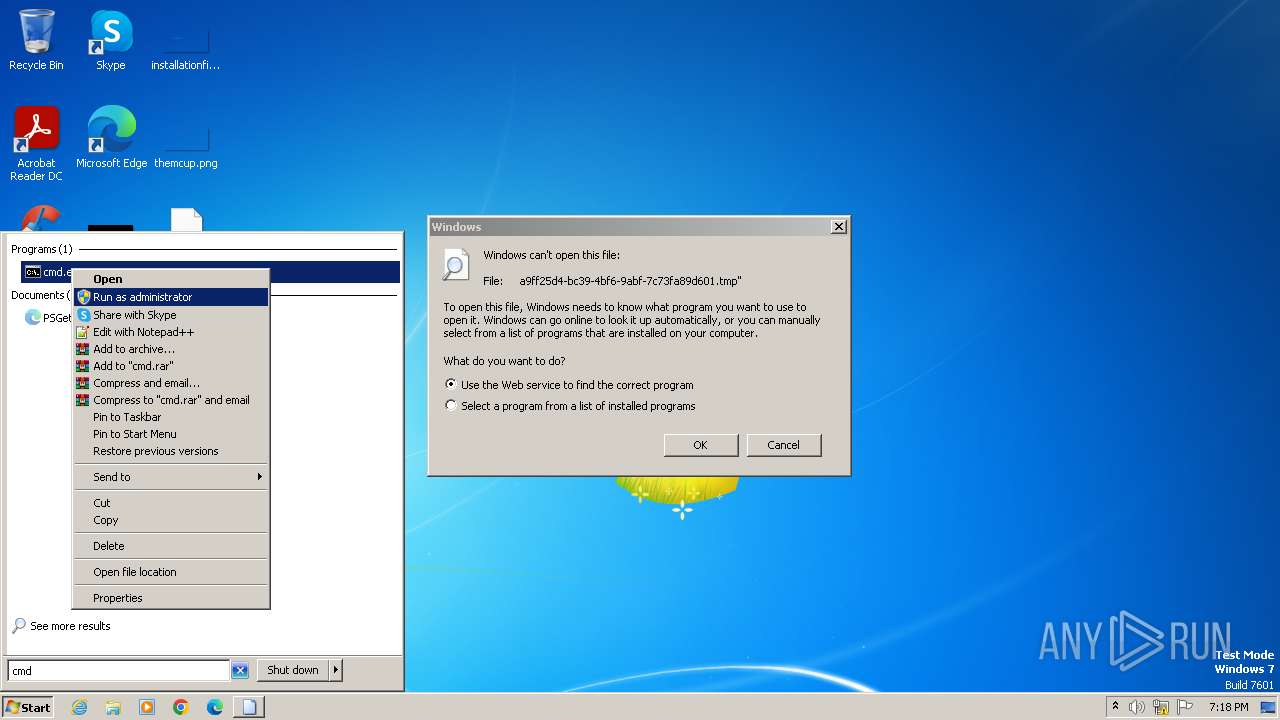
Task: Open Acrobat Reader DC desktop shortcut
Action: (36, 144)
